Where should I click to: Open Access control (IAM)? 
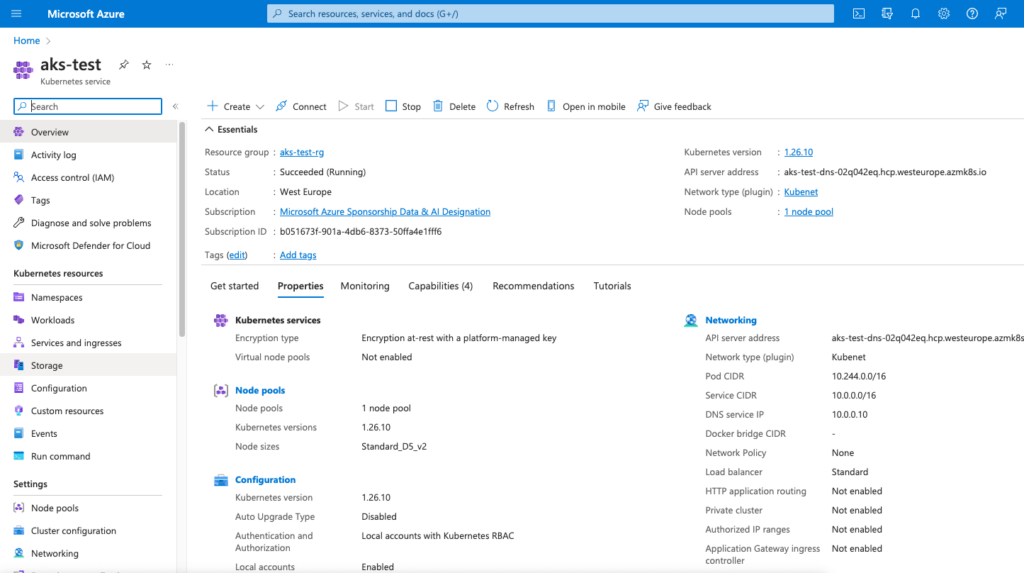(88, 178)
